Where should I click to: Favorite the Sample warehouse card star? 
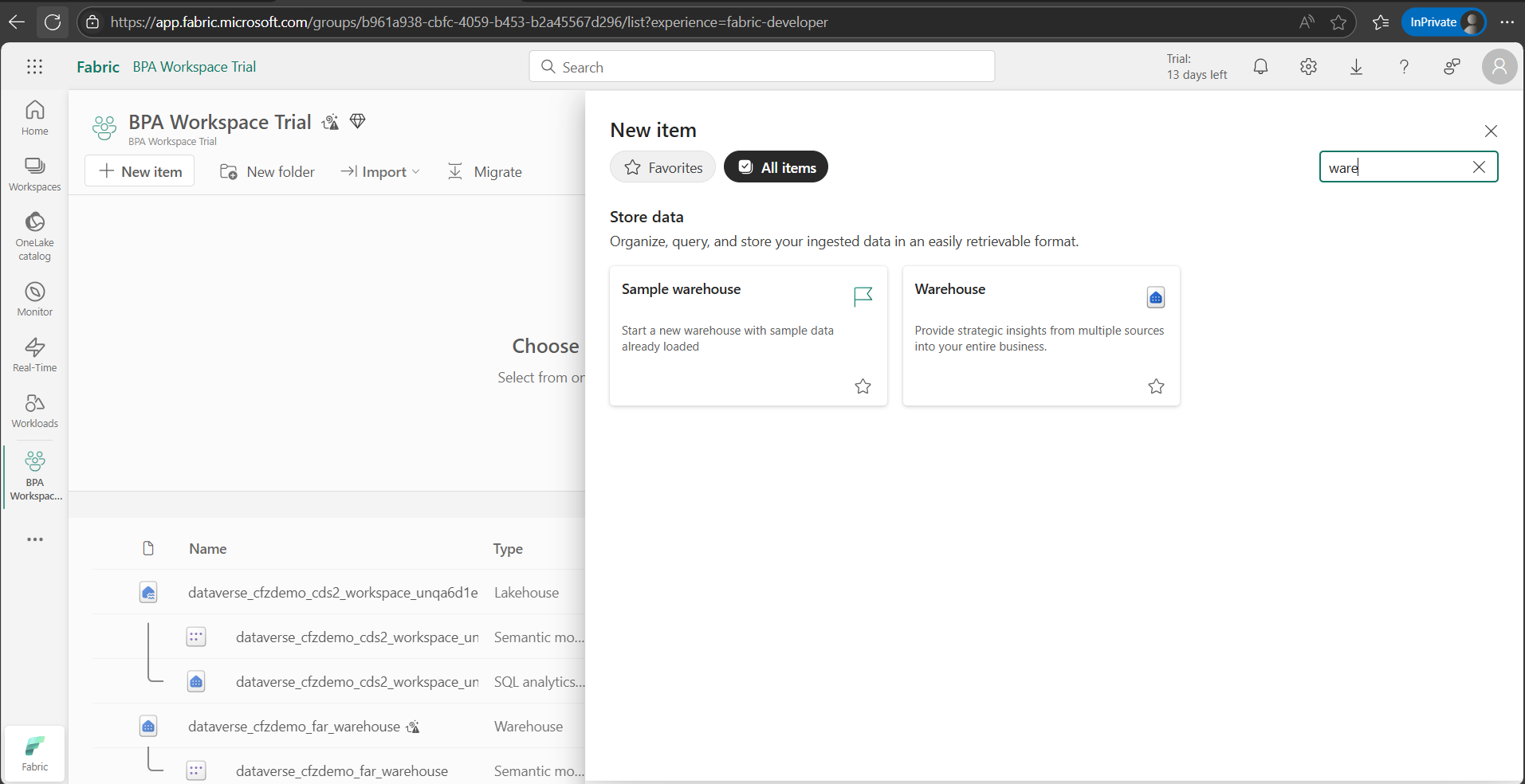[863, 386]
